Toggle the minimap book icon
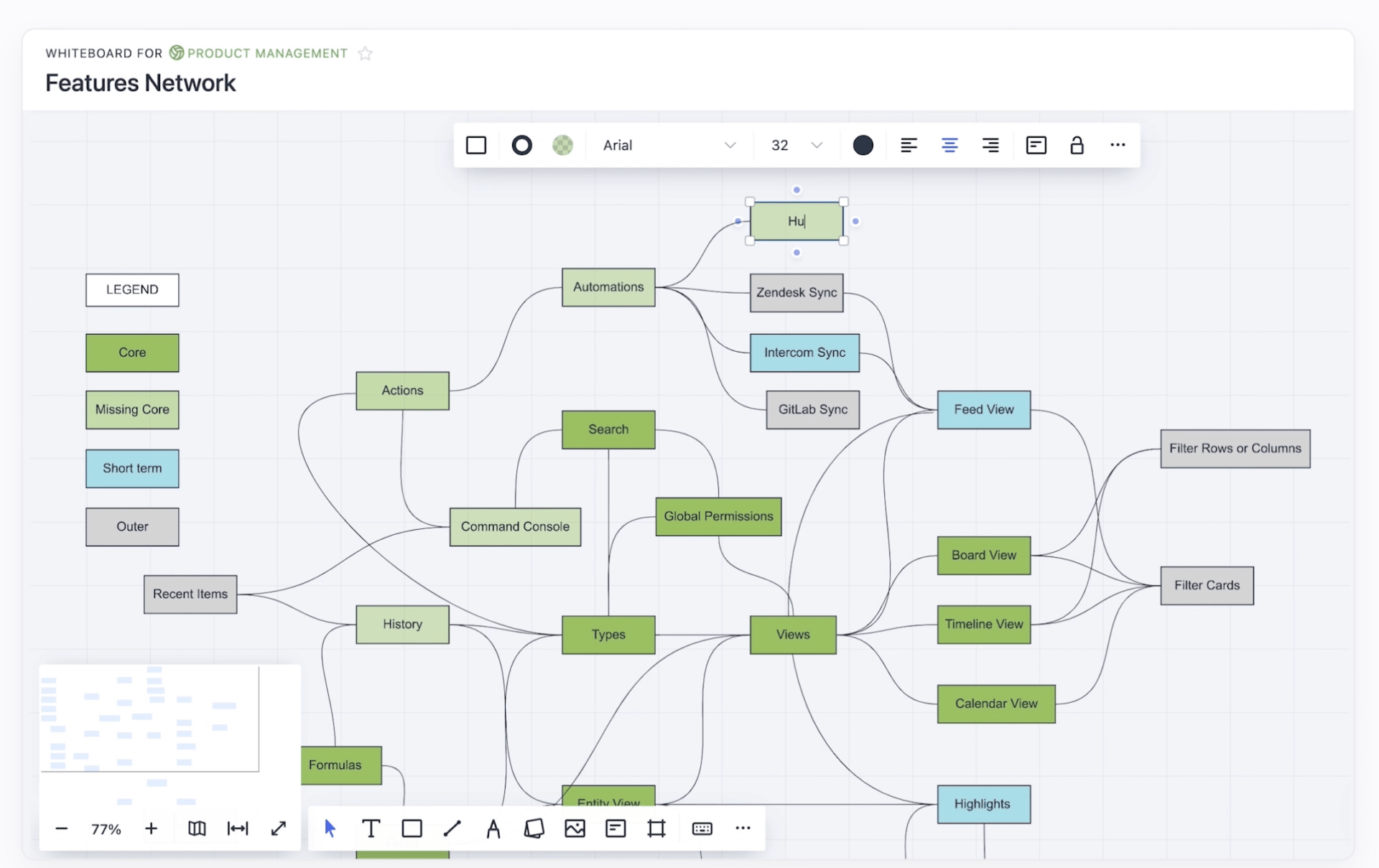 (x=197, y=829)
